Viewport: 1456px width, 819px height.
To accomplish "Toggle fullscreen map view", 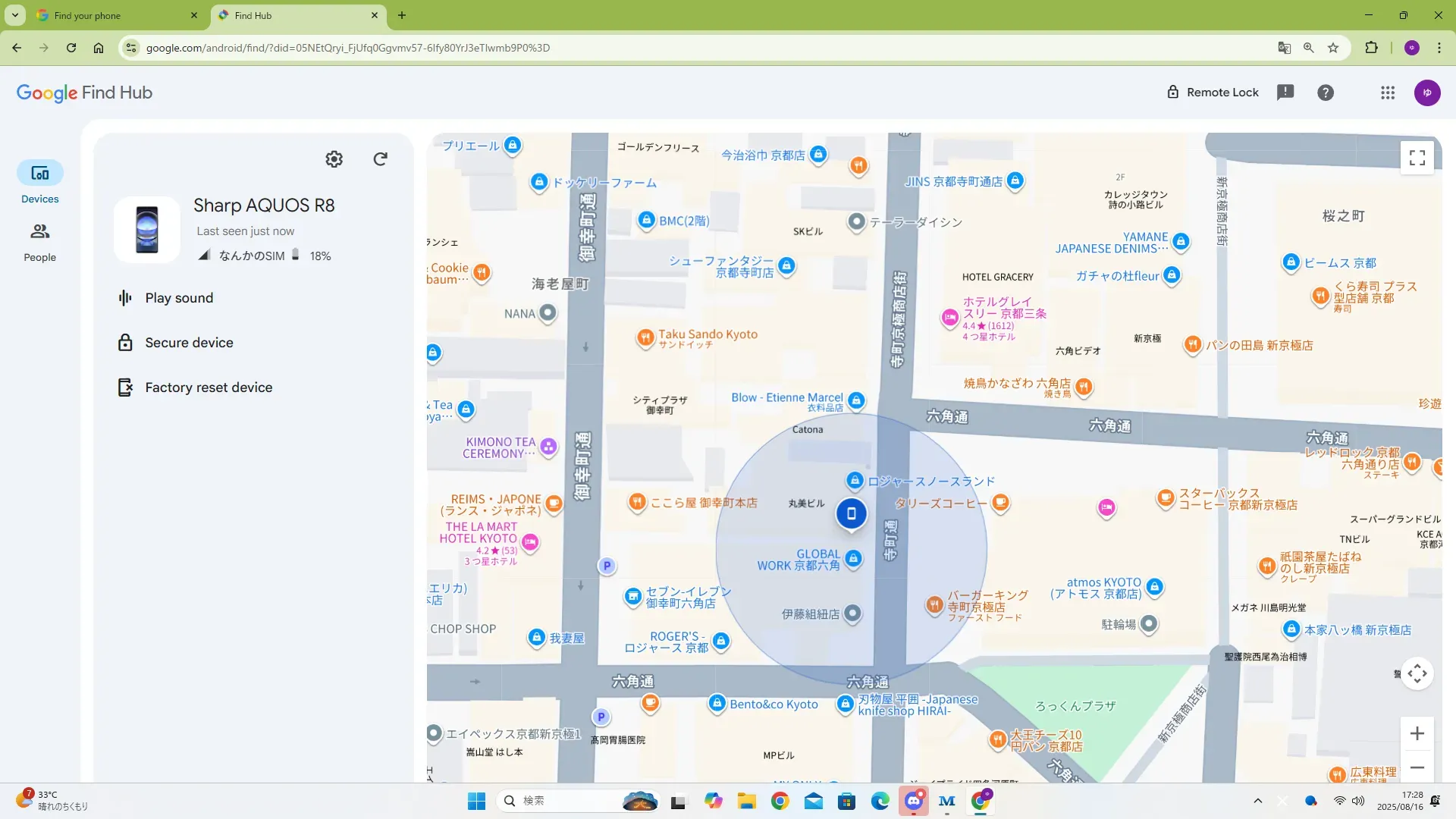I will (1417, 158).
